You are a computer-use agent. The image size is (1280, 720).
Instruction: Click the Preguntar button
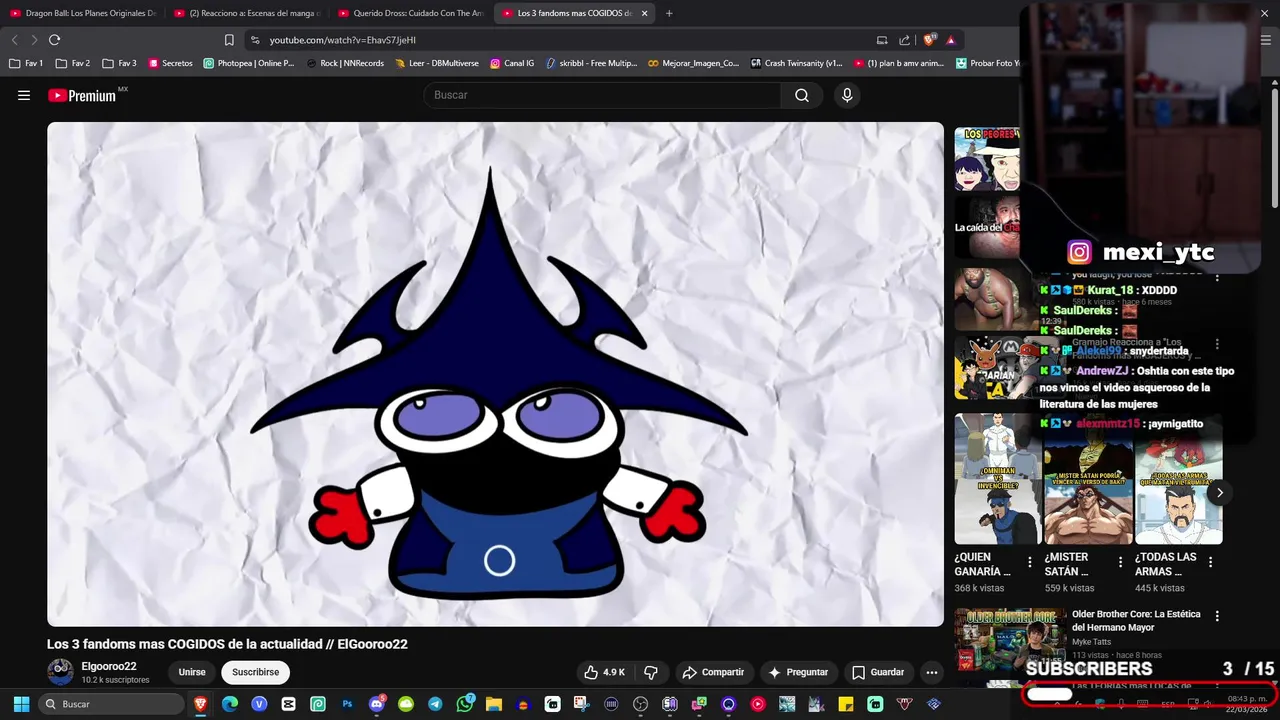point(798,672)
